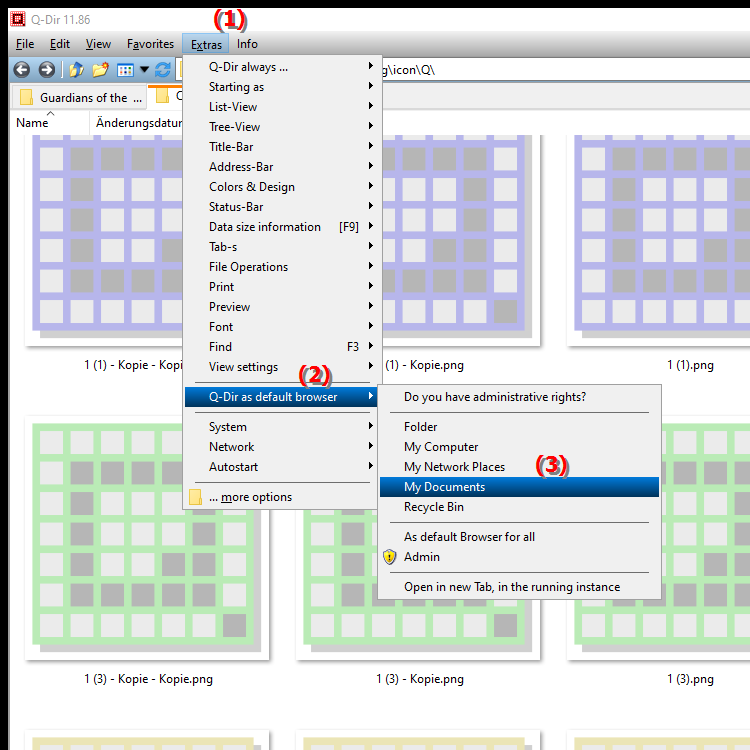The image size is (750, 750).
Task: Expand the Colors & Design submenu
Action: point(282,187)
